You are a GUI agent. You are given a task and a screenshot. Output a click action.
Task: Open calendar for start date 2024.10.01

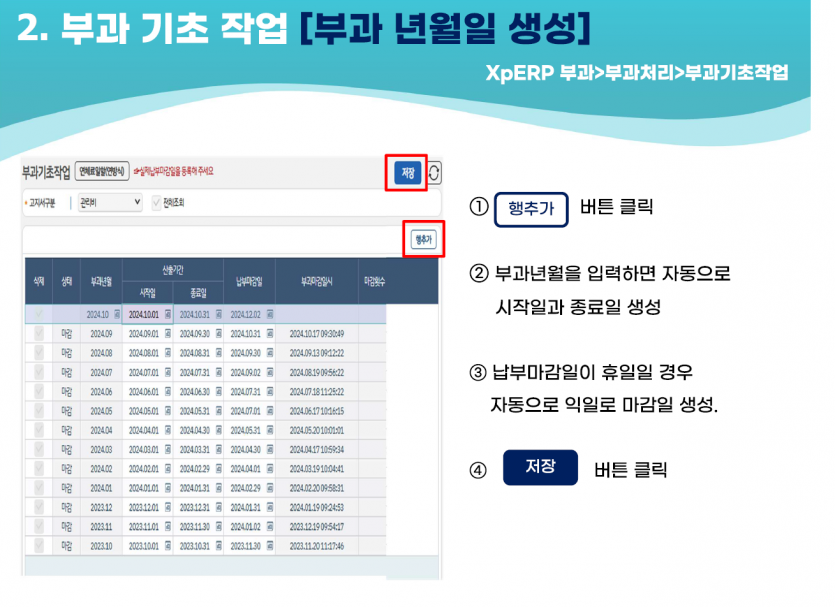[x=167, y=314]
